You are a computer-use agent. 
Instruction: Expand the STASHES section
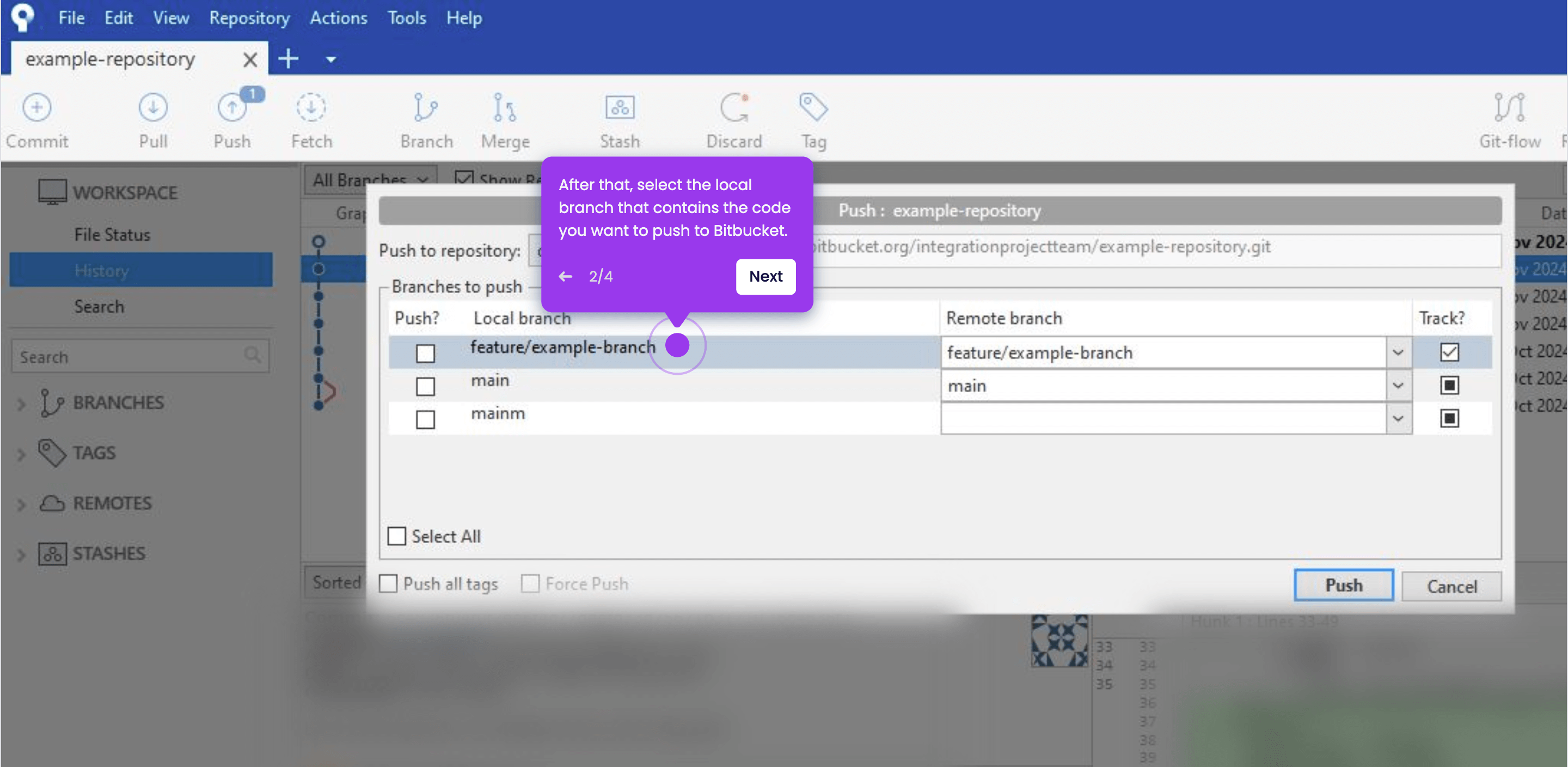21,555
